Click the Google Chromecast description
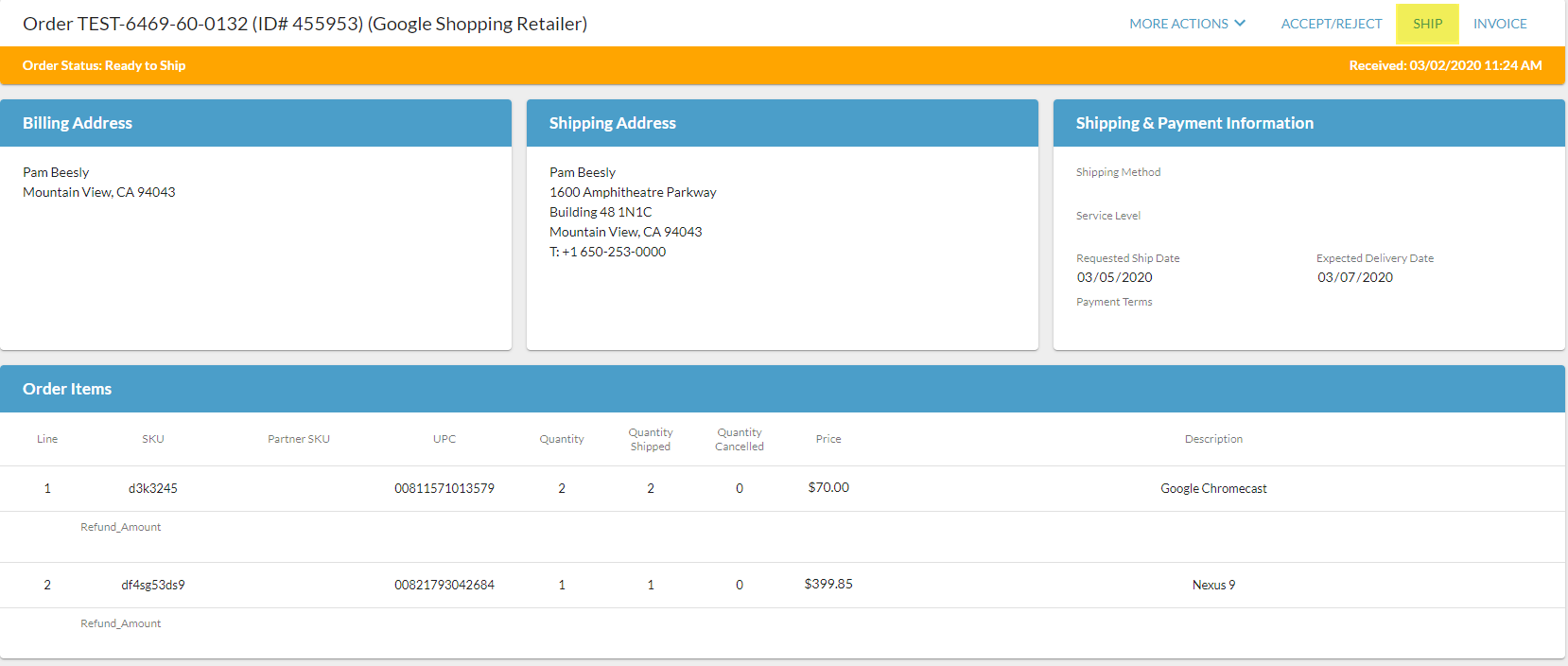 coord(1213,488)
